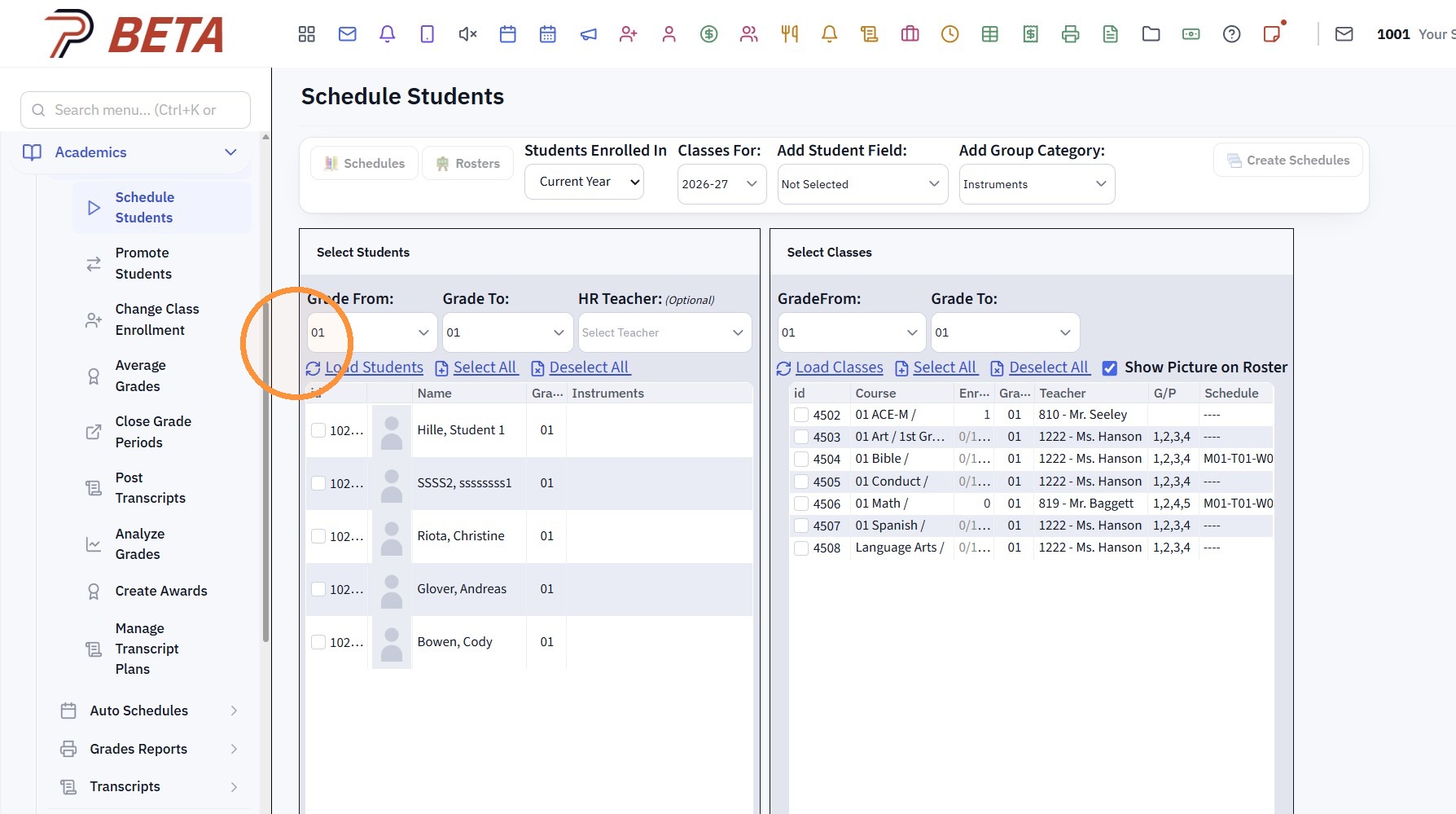Open the red sticky note icon
The width and height of the screenshot is (1456, 814).
coord(1272,34)
